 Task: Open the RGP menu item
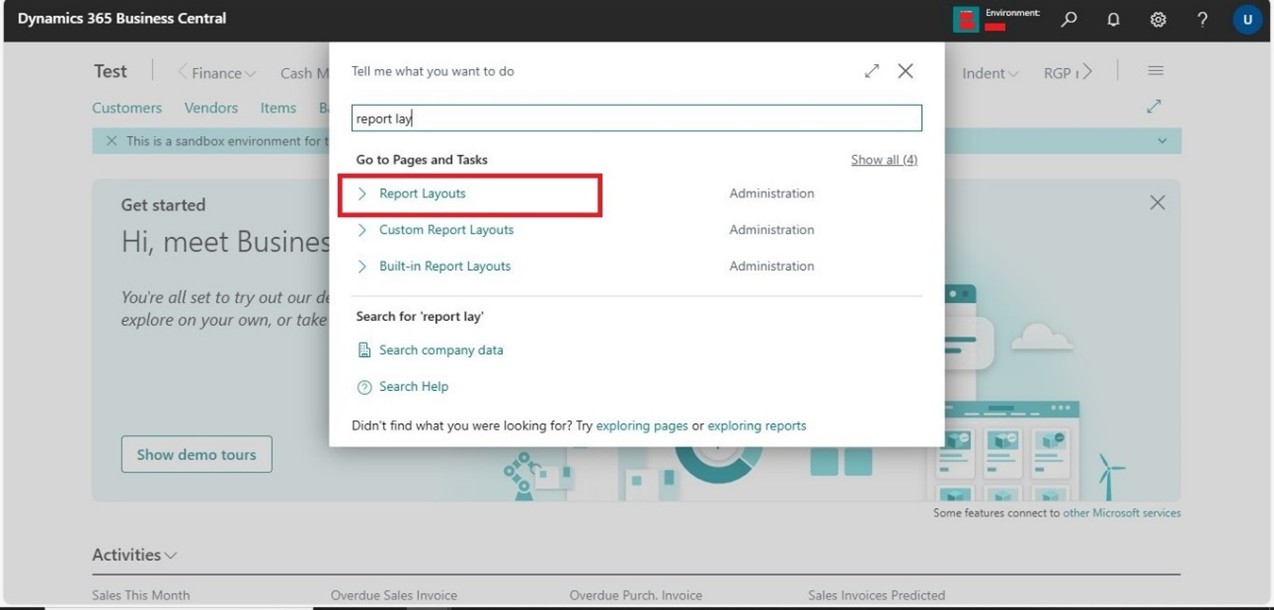click(1061, 73)
